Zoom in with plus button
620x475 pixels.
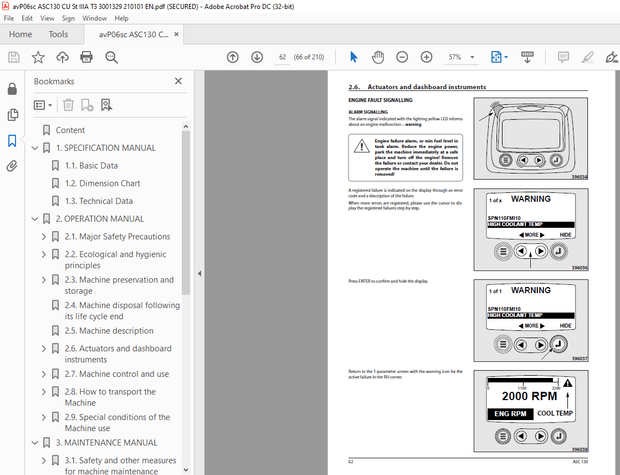pos(426,57)
